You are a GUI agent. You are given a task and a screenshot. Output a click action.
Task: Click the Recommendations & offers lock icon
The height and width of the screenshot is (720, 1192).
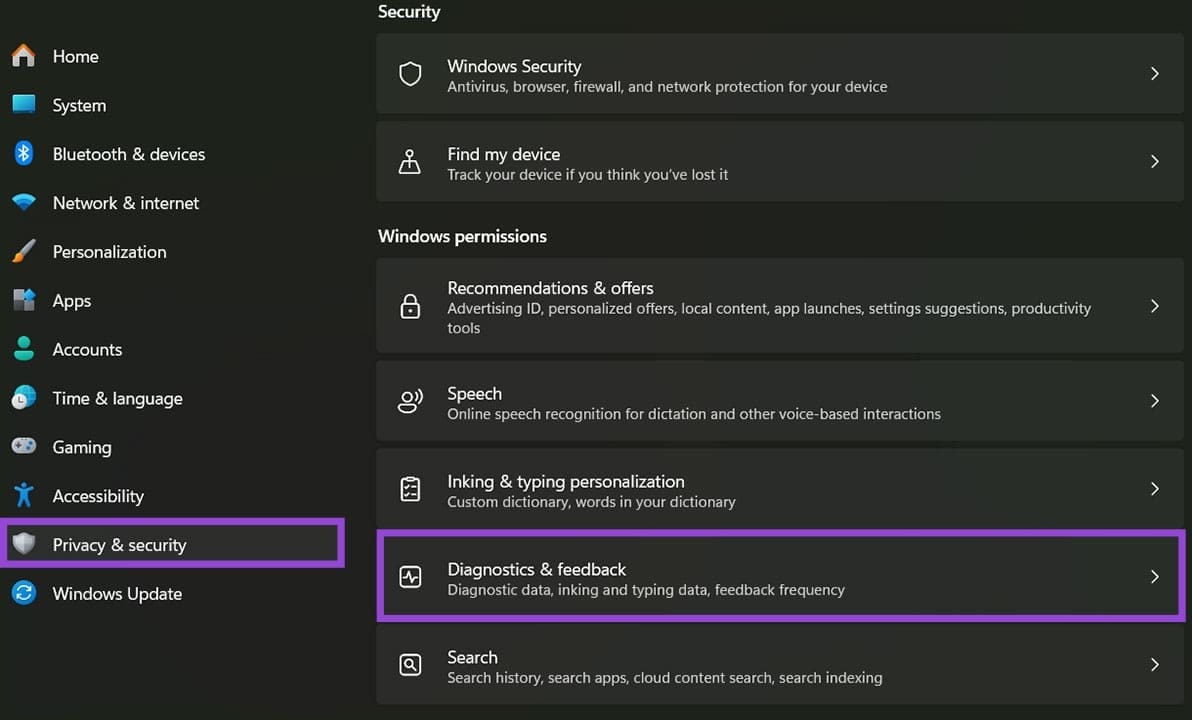410,307
